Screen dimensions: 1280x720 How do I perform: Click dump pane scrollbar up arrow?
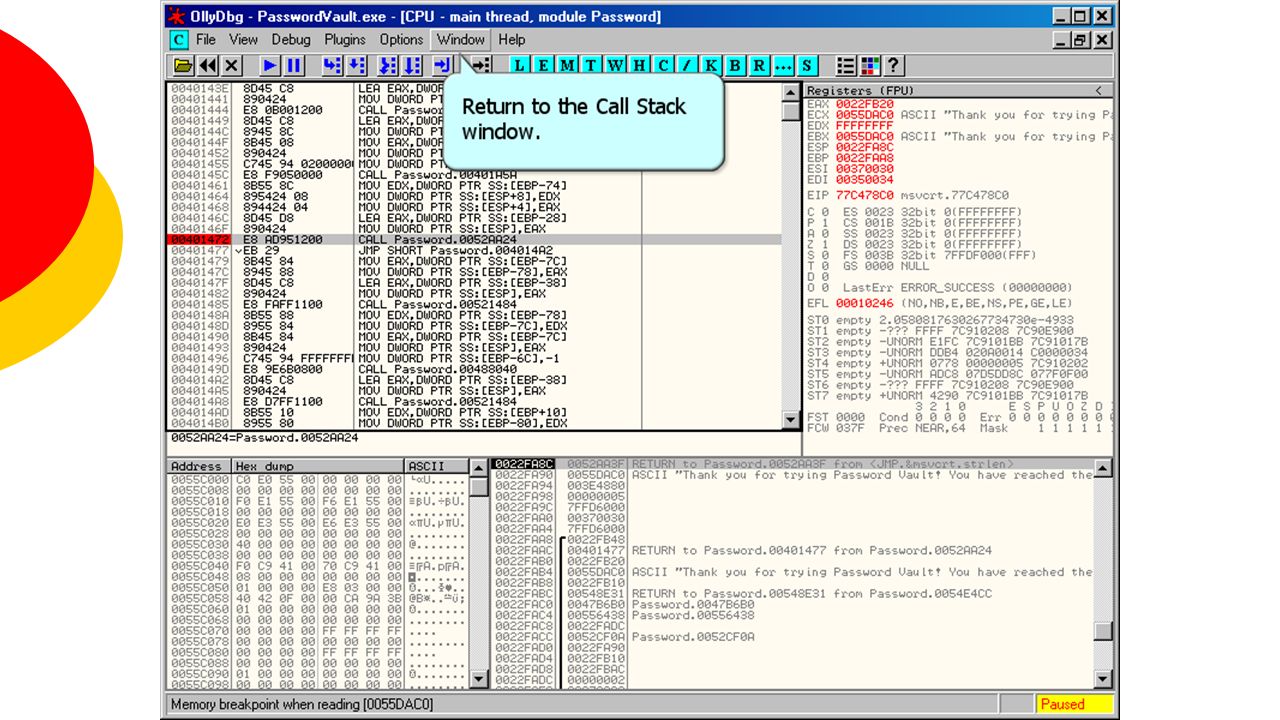480,468
